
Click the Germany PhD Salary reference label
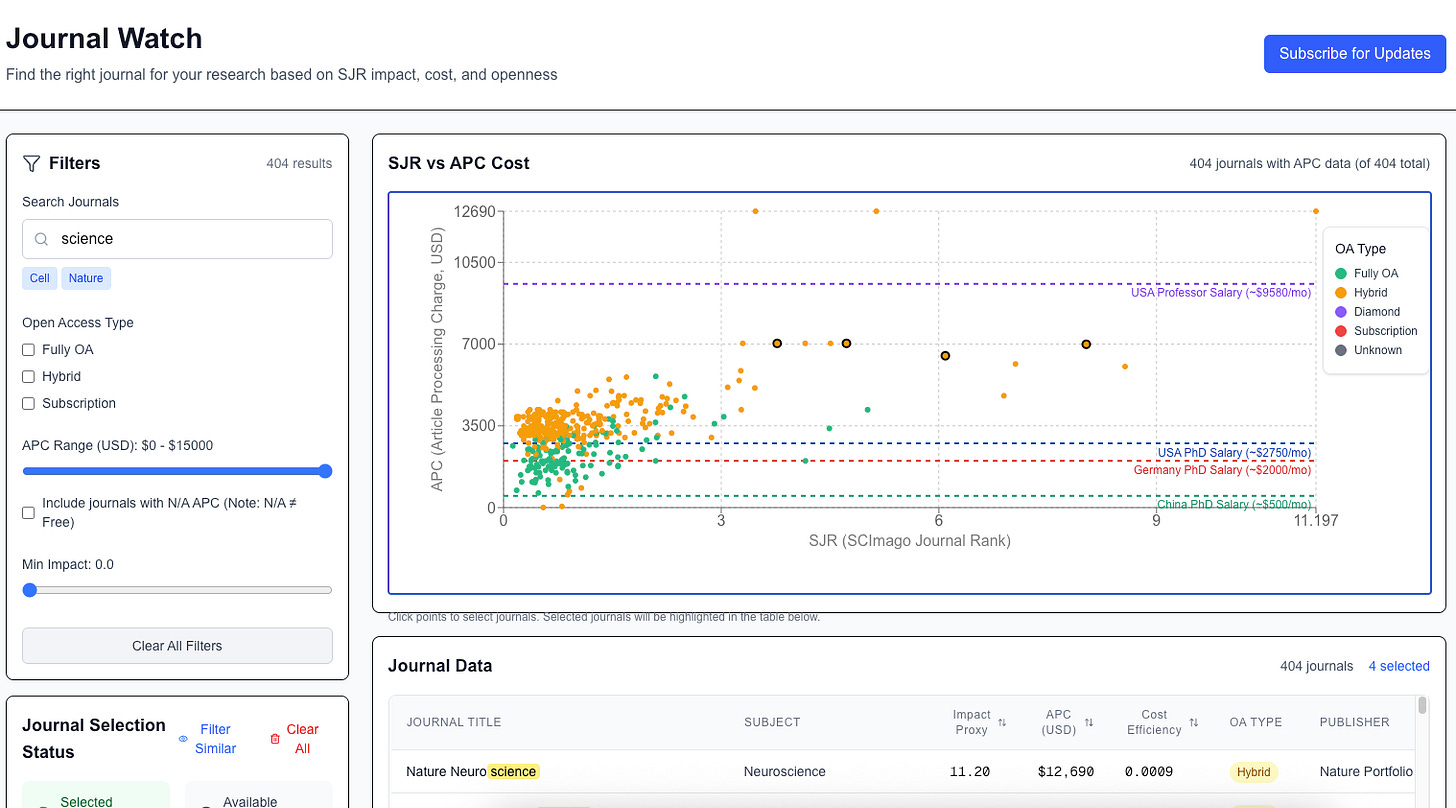[1222, 470]
